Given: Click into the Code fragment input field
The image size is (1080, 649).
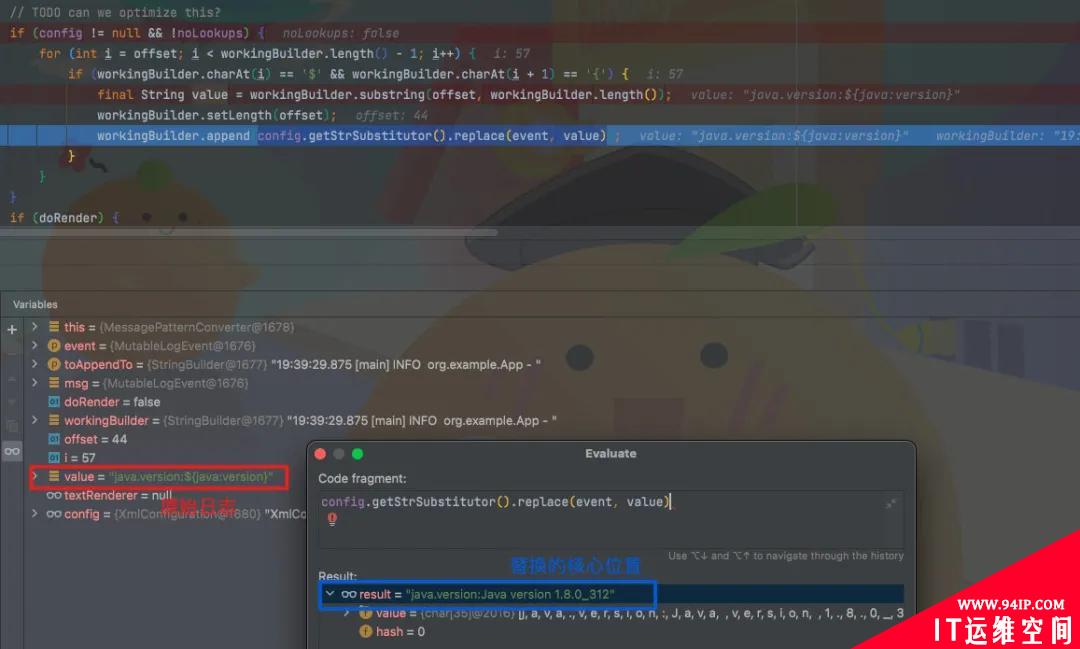Looking at the screenshot, I should pos(610,519).
